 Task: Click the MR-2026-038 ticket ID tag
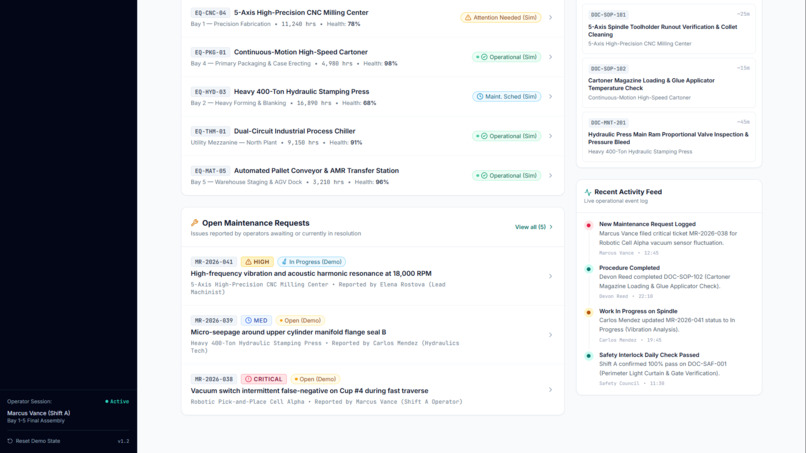tap(214, 379)
